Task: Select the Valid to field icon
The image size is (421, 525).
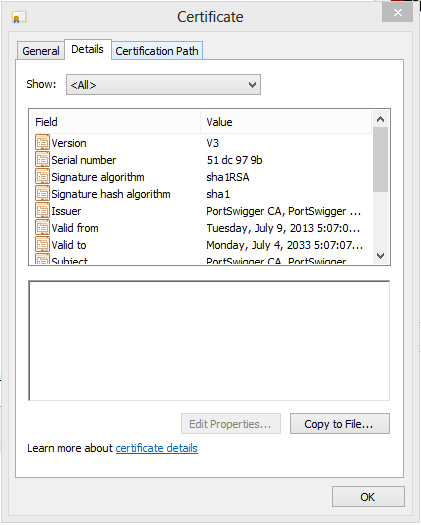Action: [42, 245]
